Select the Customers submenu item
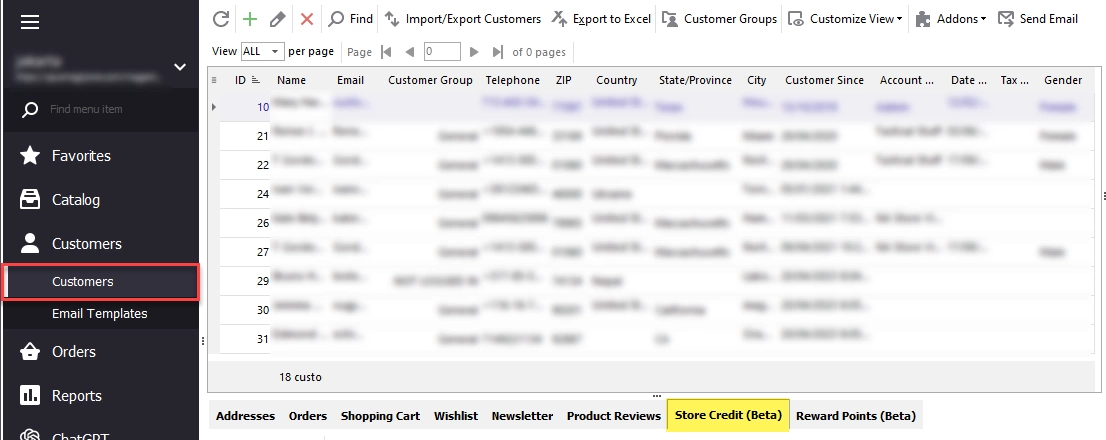Screen dimensions: 1106x440 tap(101, 281)
